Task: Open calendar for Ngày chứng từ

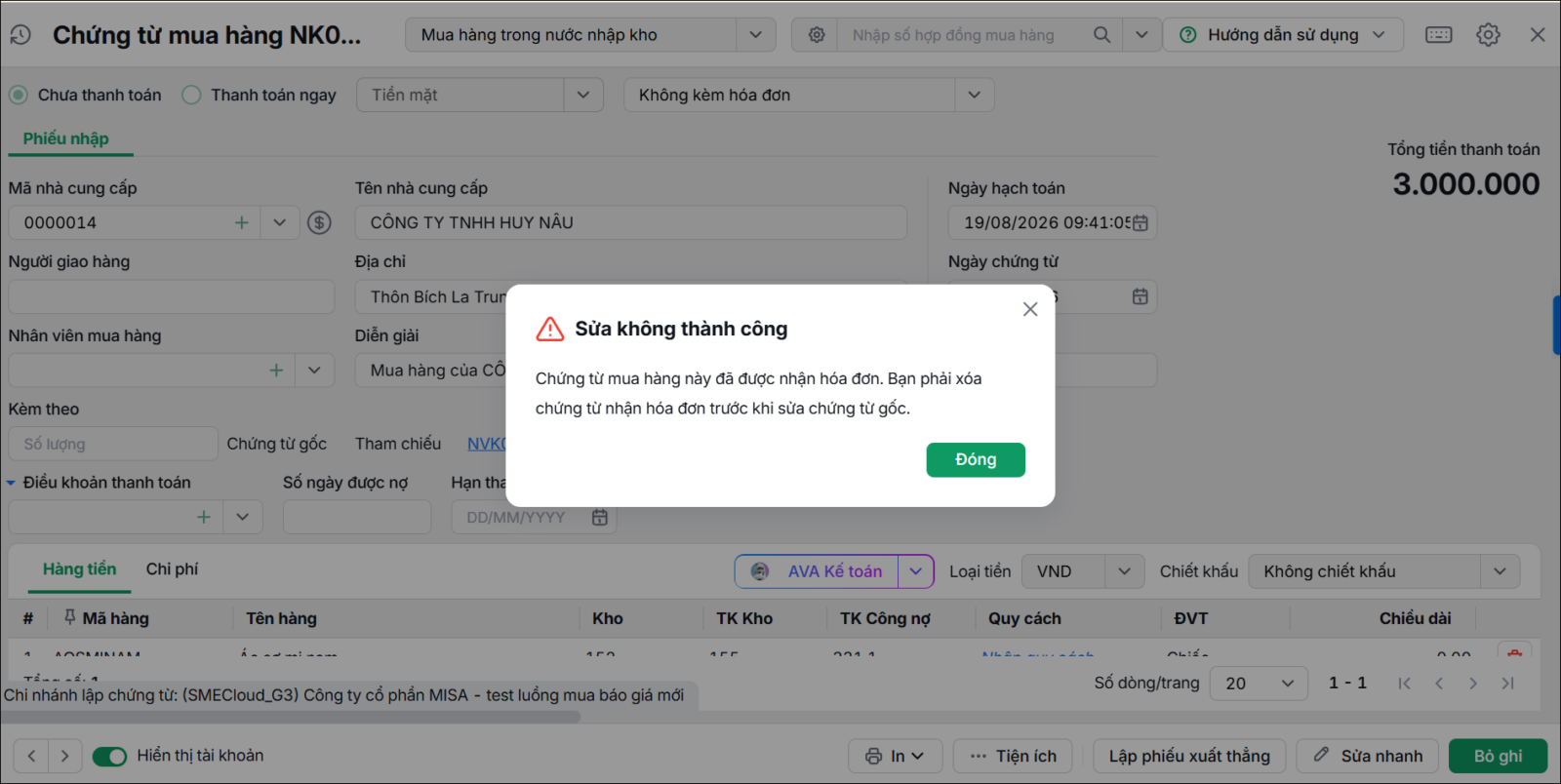Action: click(1140, 296)
